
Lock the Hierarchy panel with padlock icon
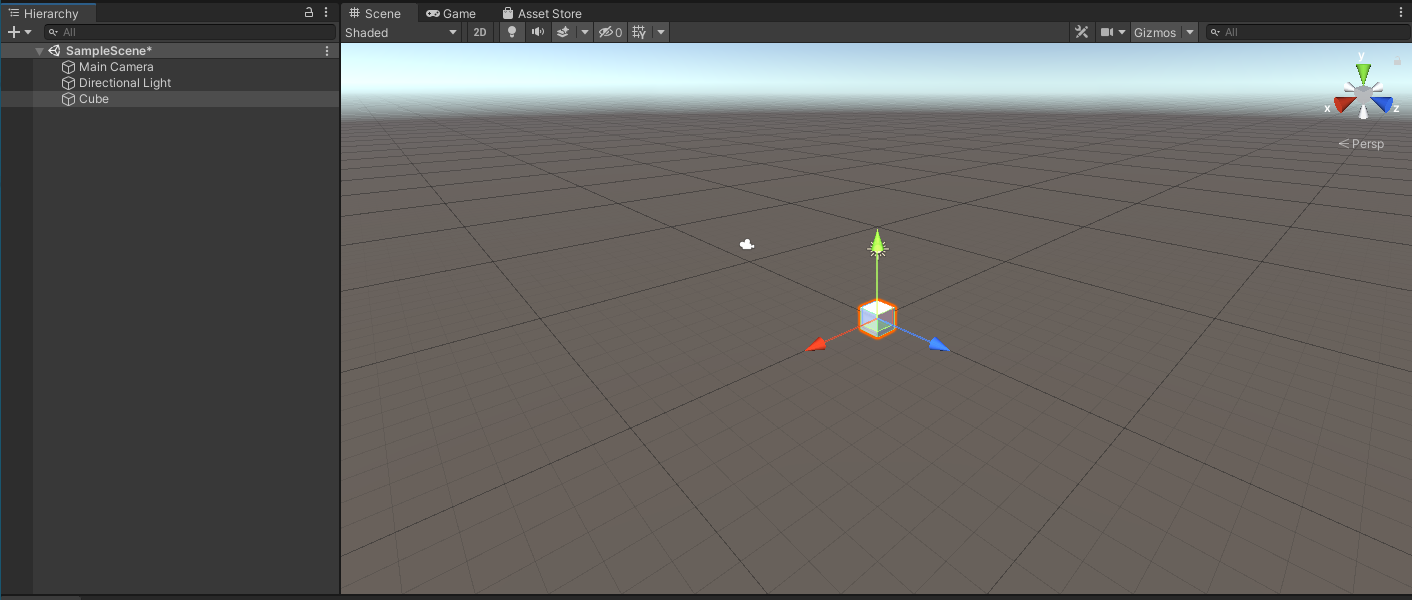[x=309, y=13]
